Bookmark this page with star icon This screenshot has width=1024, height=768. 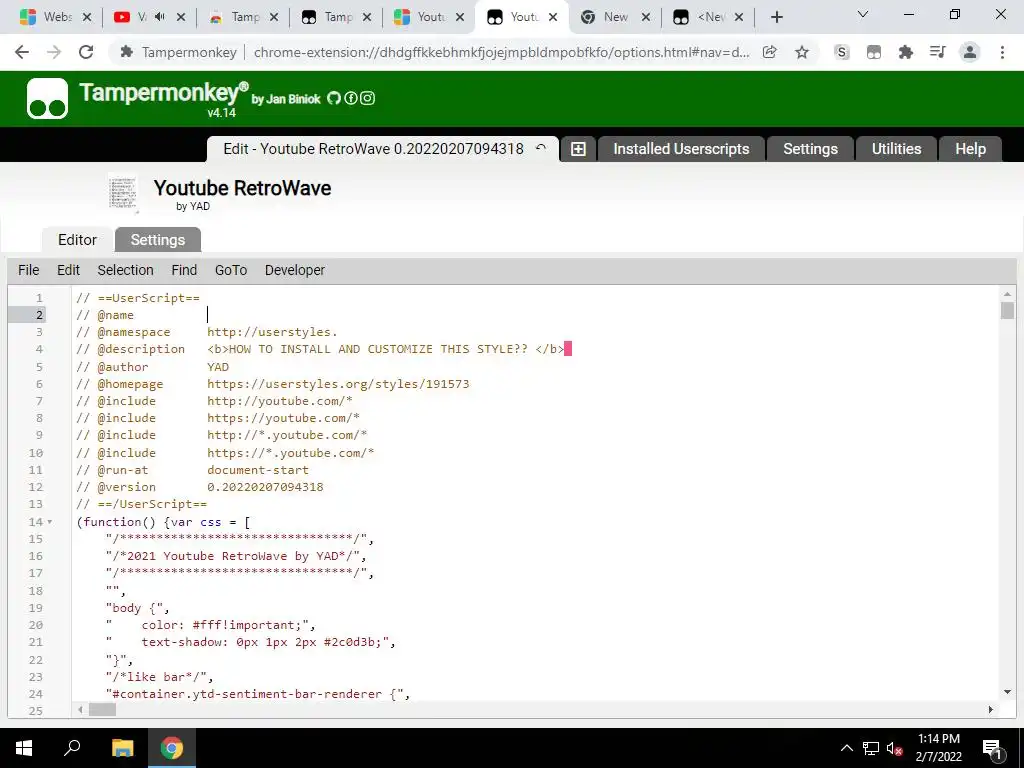tap(802, 52)
